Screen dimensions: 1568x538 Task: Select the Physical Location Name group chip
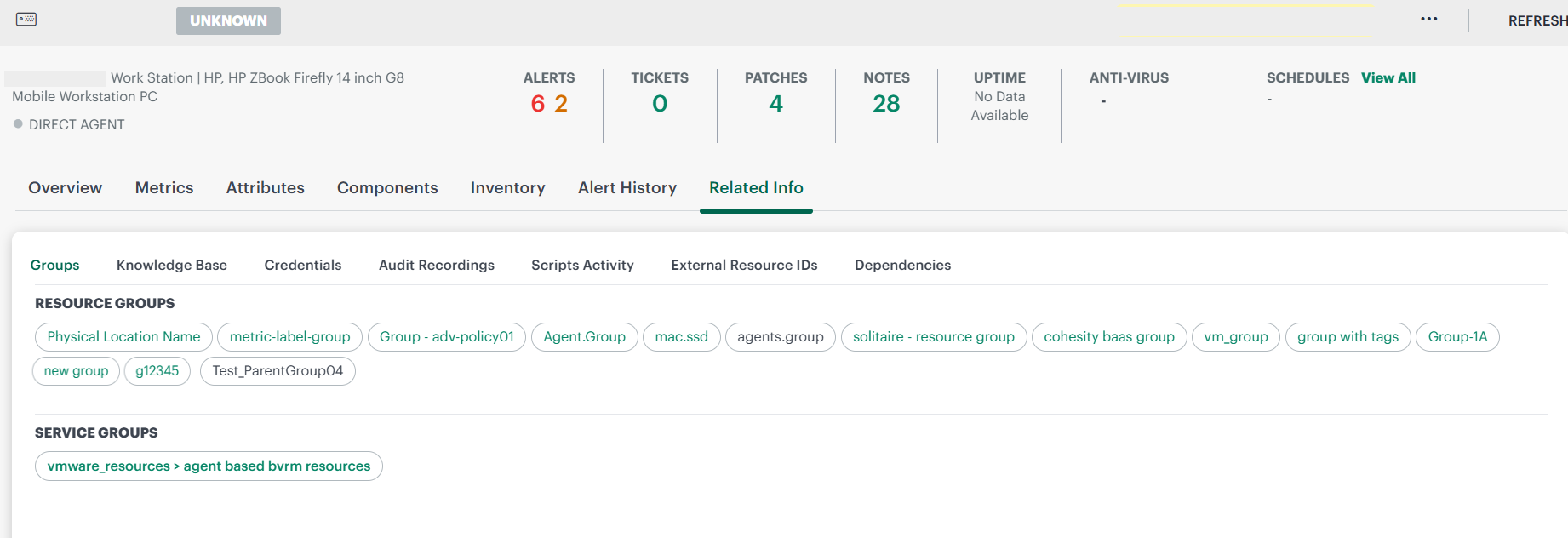tap(123, 337)
